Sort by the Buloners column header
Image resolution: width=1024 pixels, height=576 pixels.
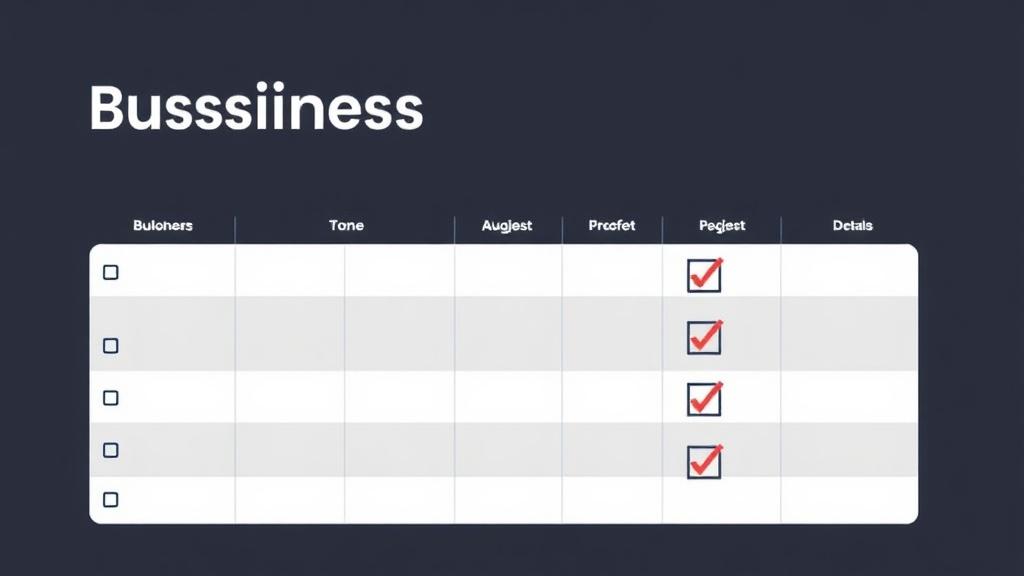tap(163, 225)
